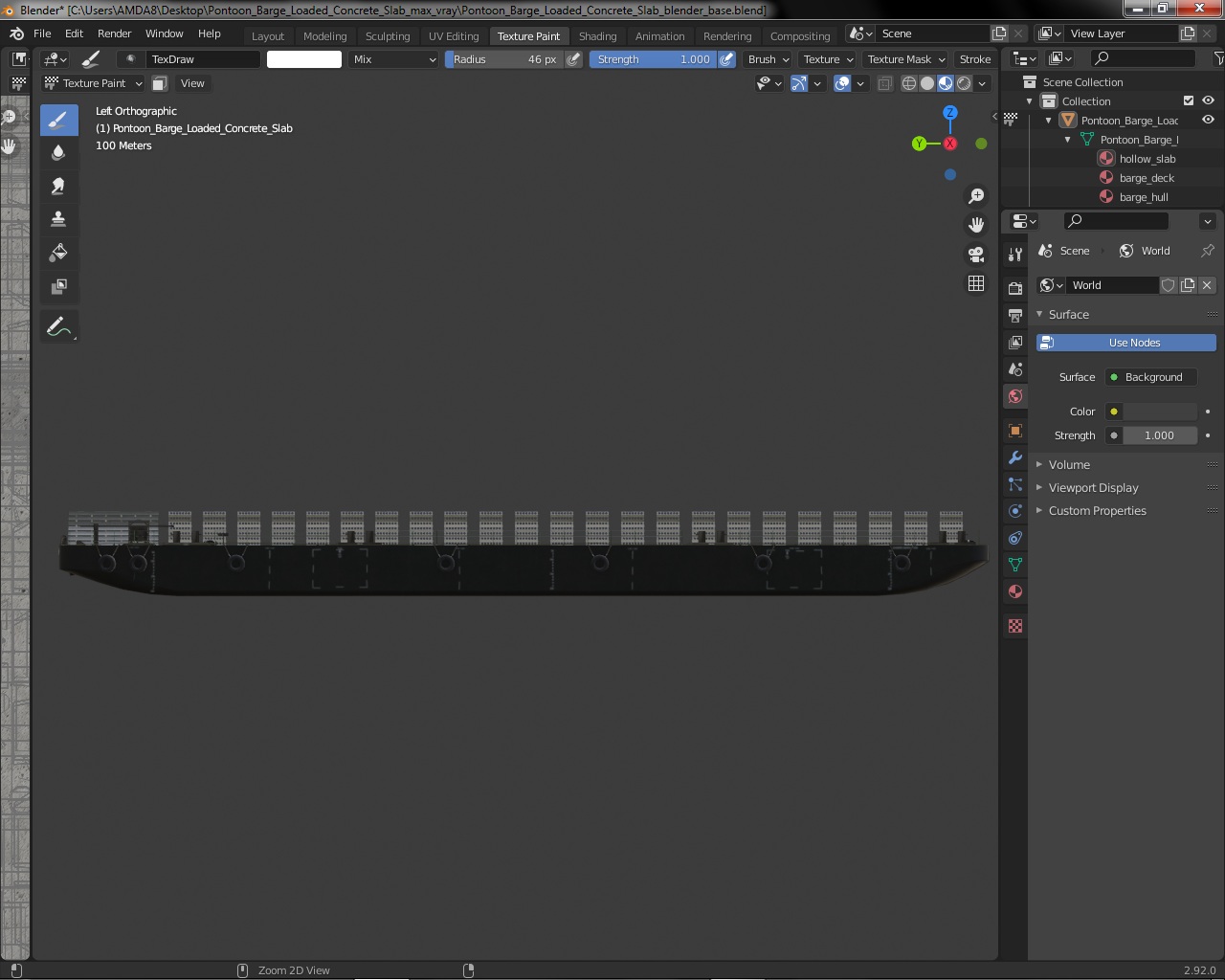The image size is (1225, 980).
Task: Toggle fake user shield for World
Action: pos(1169,285)
